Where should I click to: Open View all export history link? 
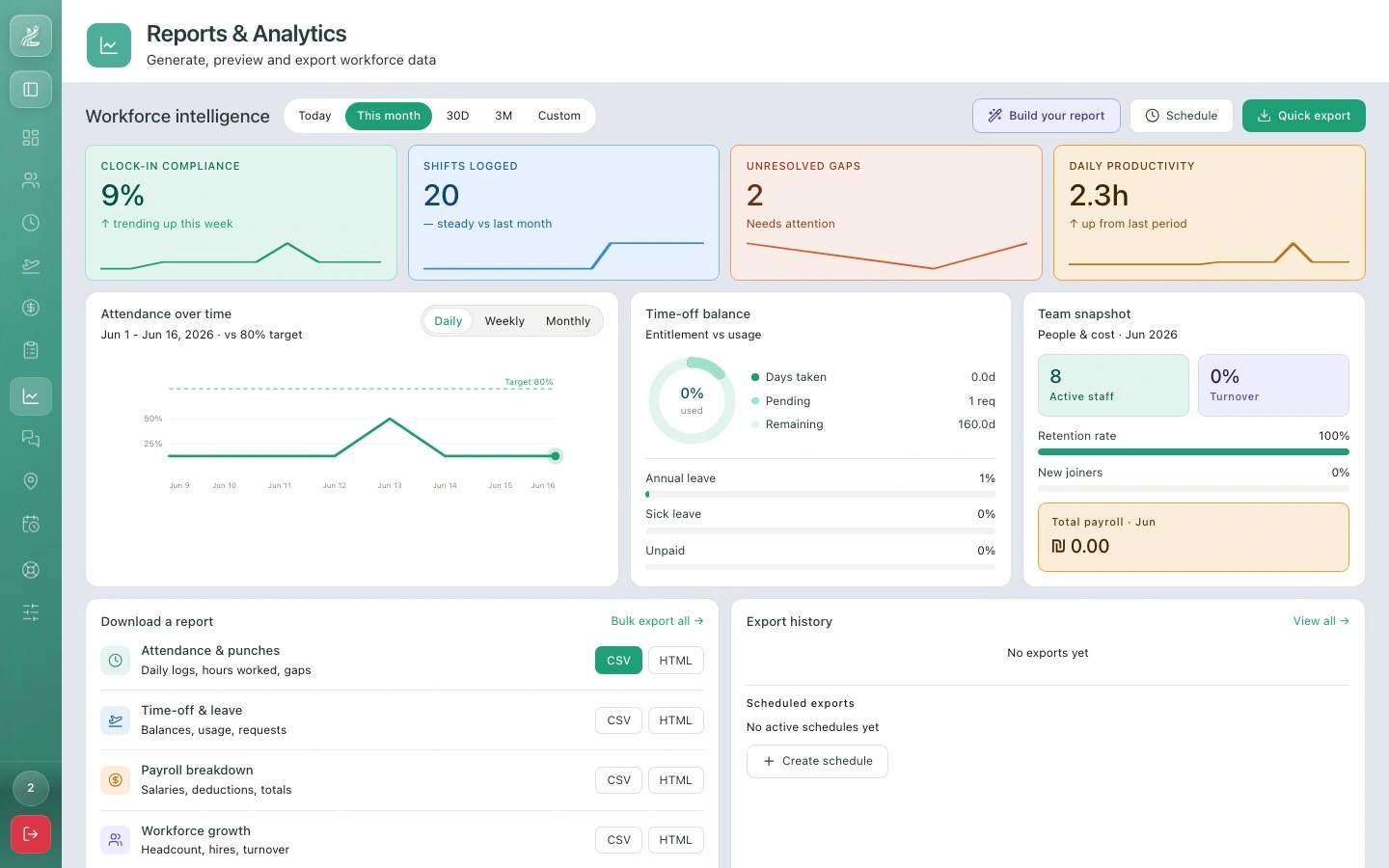point(1321,621)
